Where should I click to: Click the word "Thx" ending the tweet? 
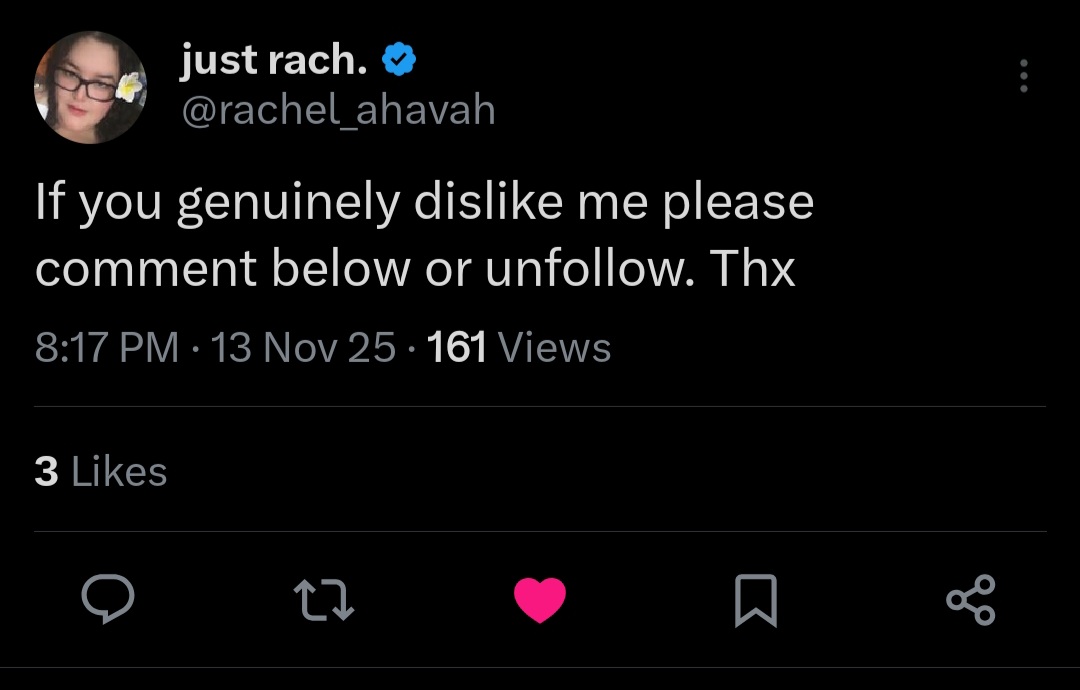[x=753, y=270]
